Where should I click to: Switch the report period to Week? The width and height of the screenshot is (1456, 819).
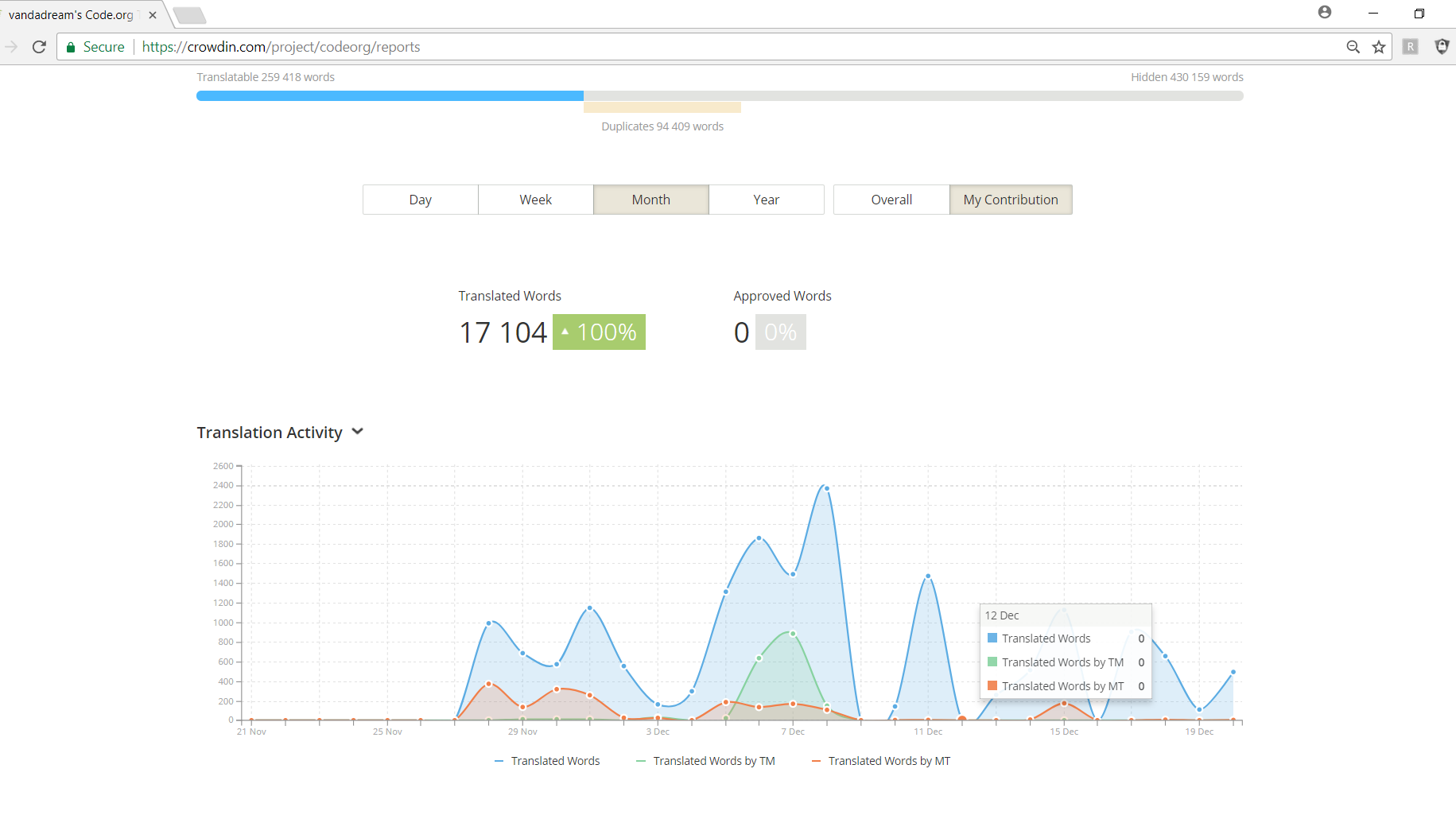pos(536,200)
